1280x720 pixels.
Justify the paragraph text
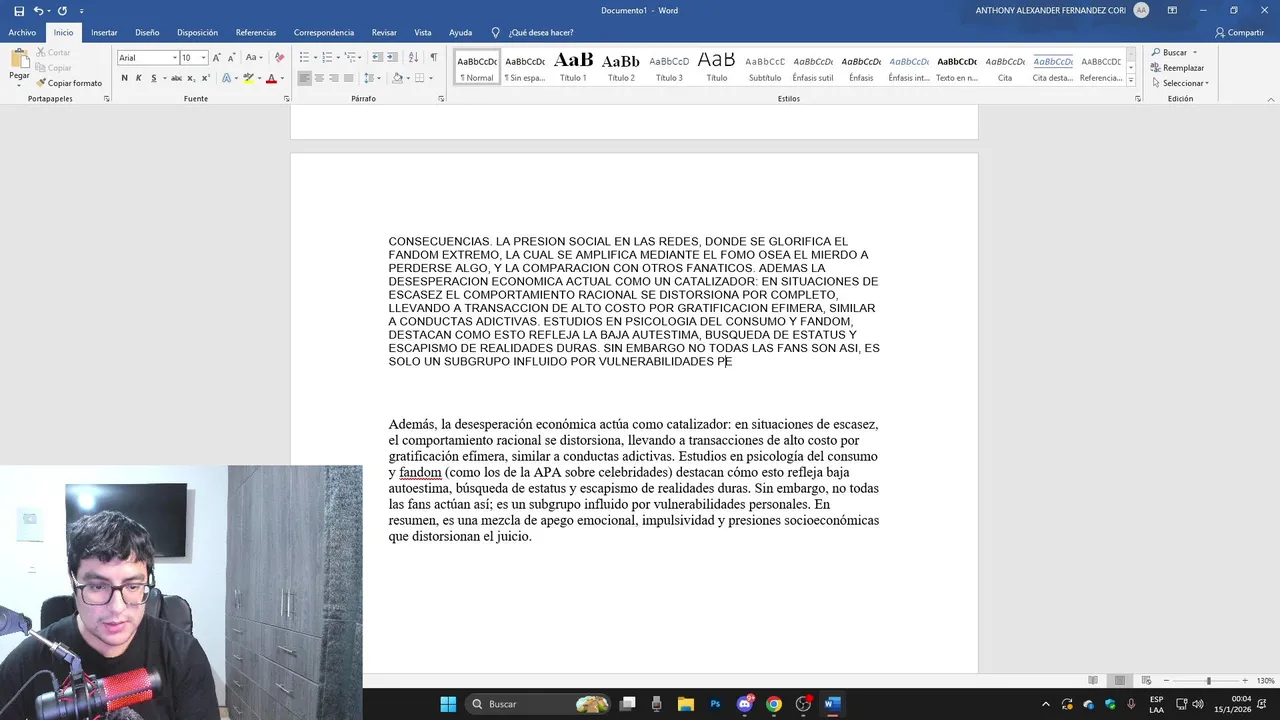(348, 78)
